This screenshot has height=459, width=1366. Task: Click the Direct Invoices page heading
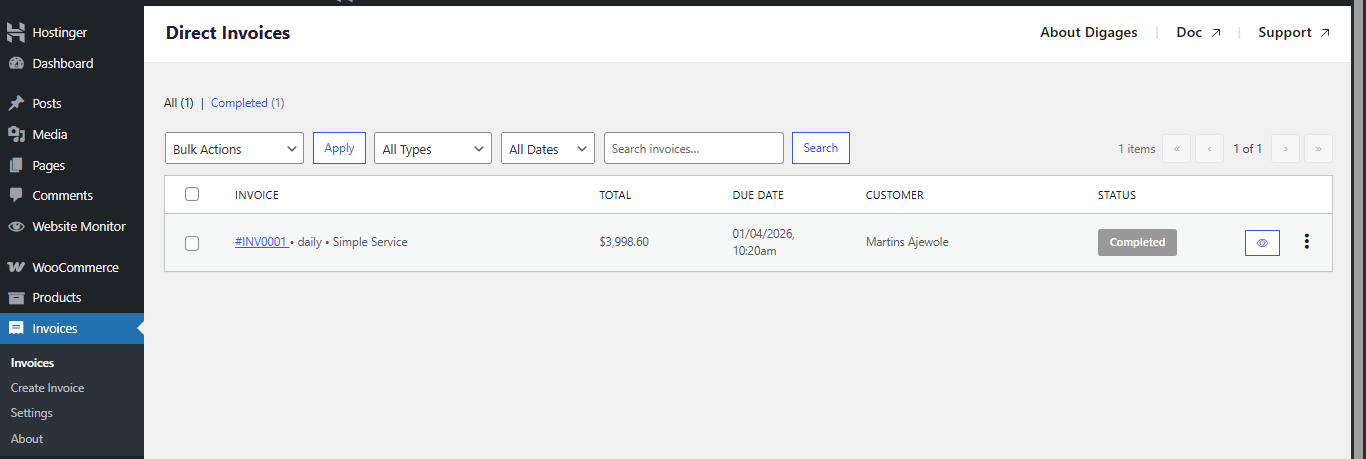(x=228, y=33)
